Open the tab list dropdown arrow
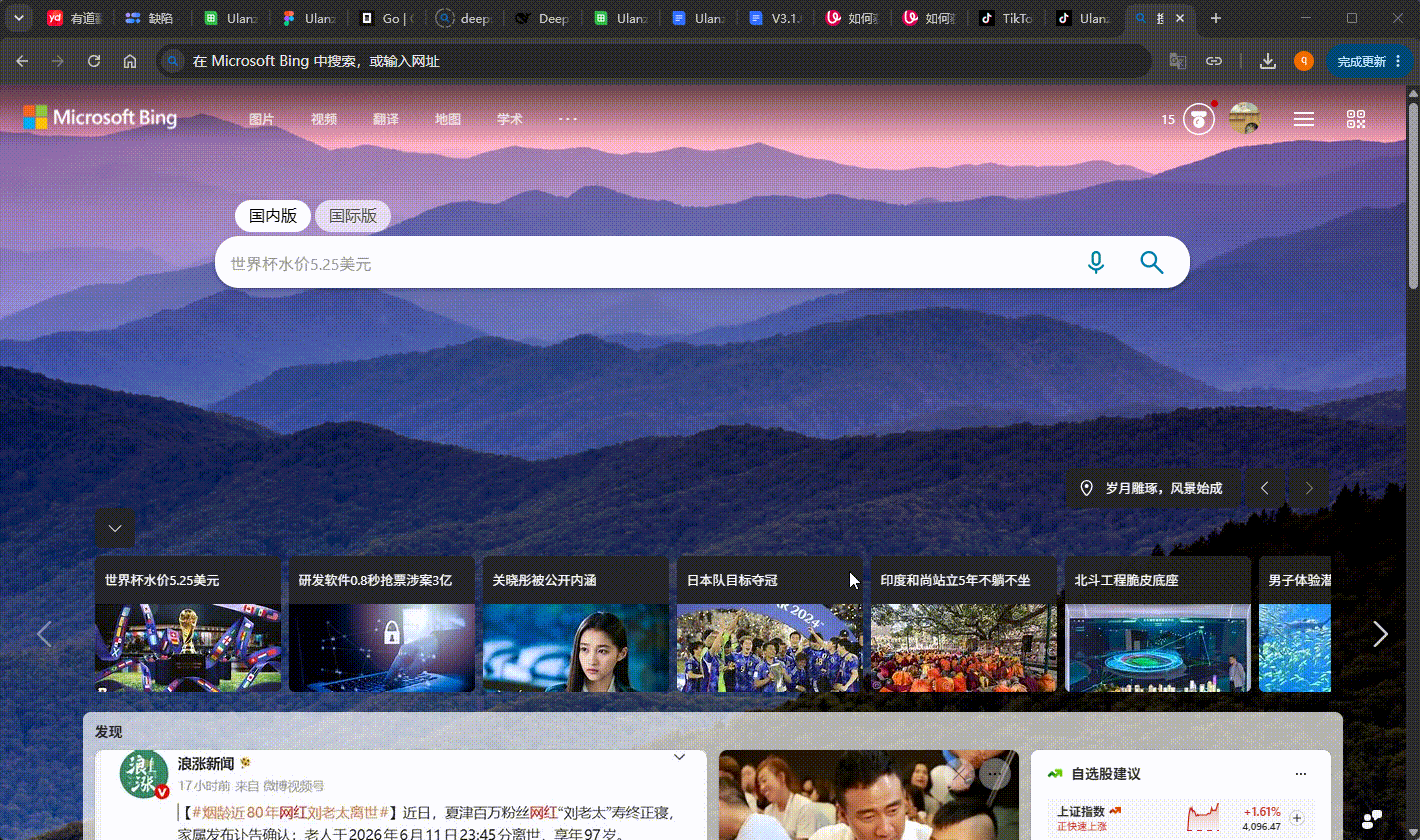 (x=18, y=18)
